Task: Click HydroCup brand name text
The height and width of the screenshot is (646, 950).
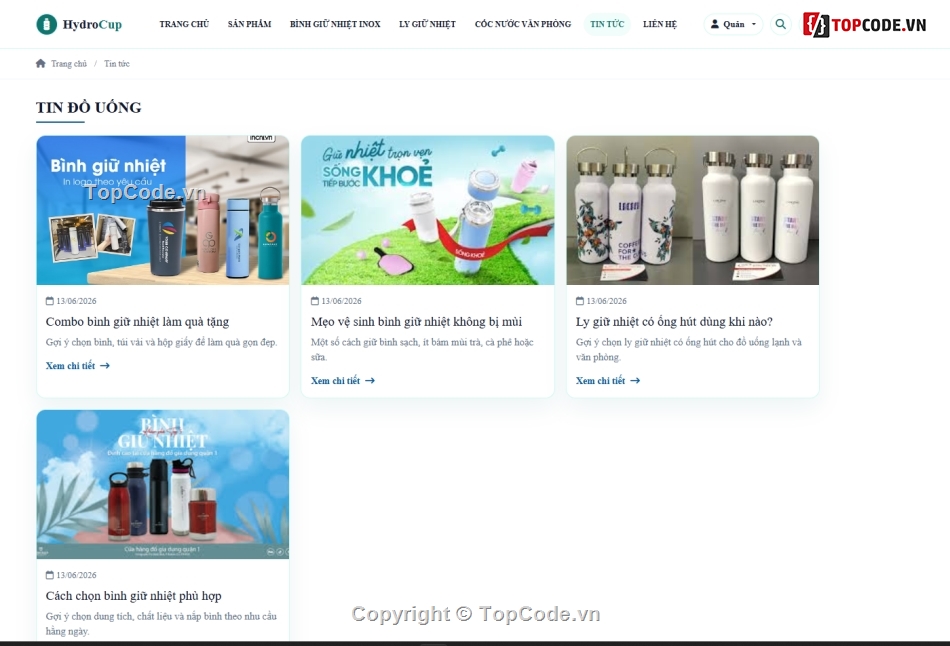Action: 92,24
